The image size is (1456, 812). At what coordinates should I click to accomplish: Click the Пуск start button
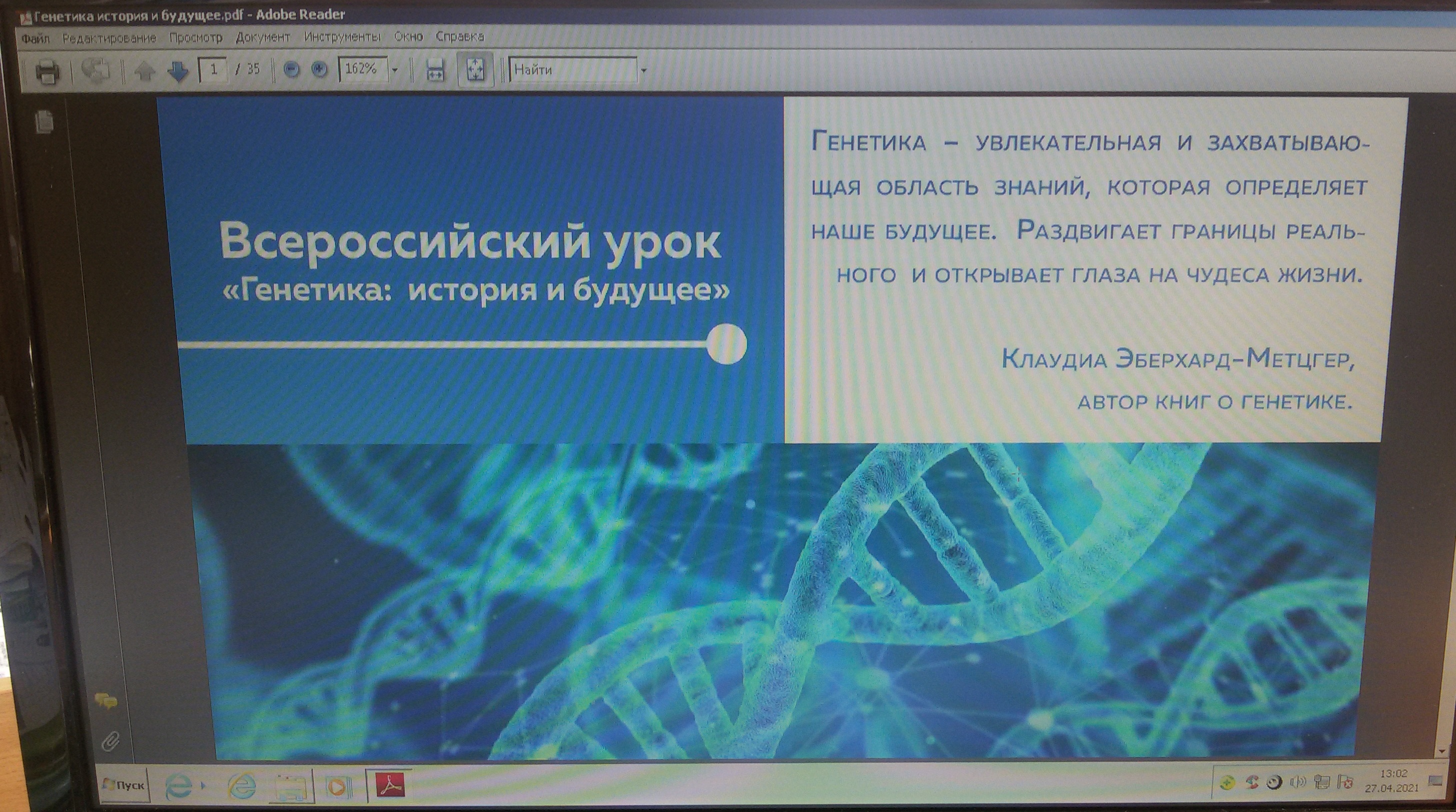(x=124, y=786)
